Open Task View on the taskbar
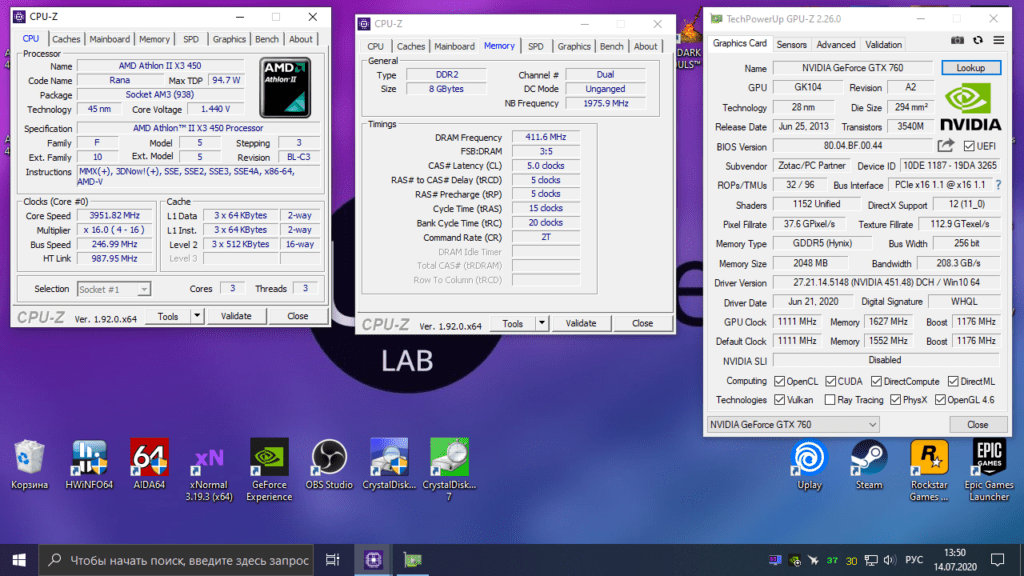1024x576 pixels. pyautogui.click(x=332, y=560)
